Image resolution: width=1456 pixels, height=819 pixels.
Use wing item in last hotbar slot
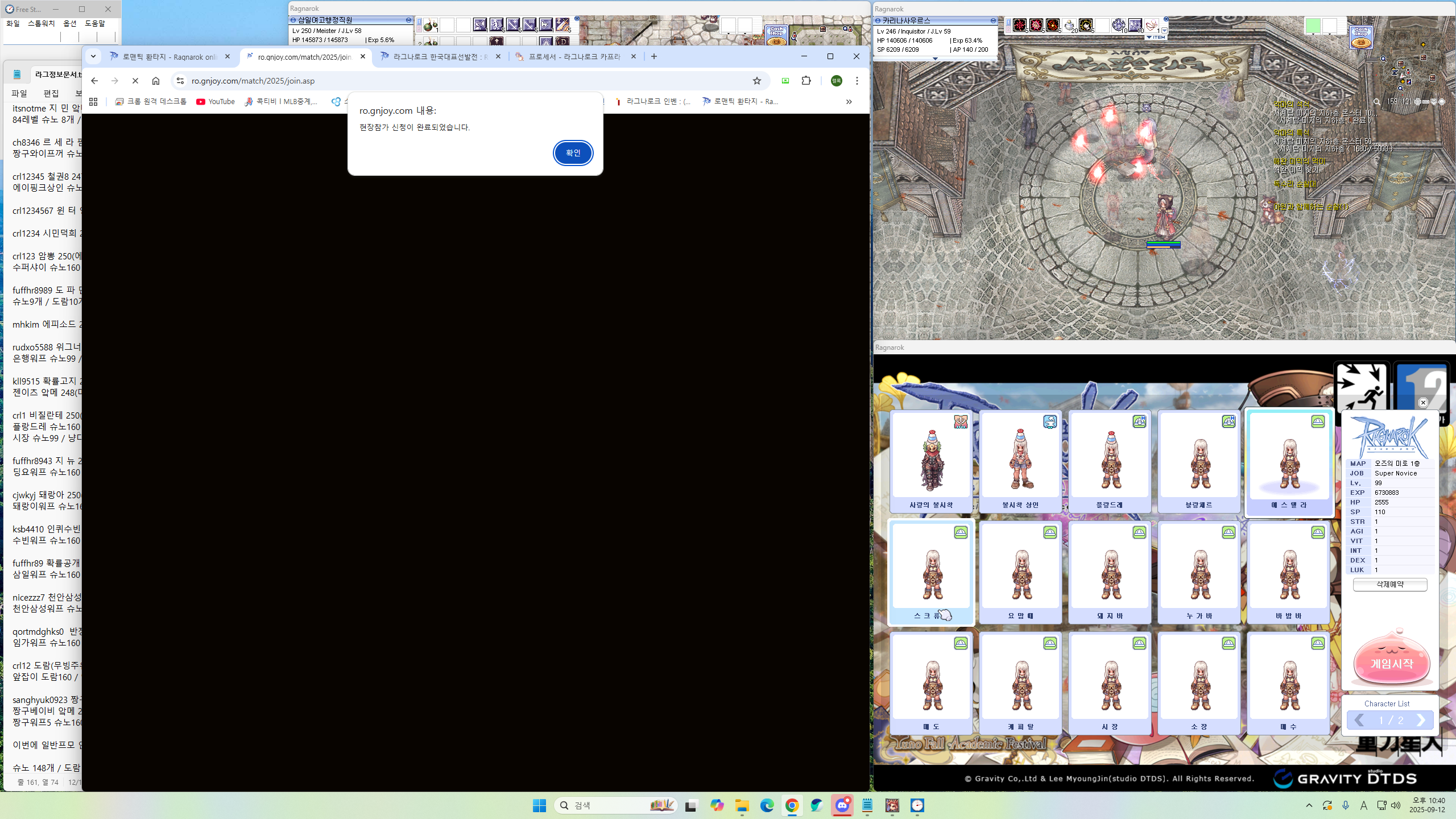(1152, 25)
